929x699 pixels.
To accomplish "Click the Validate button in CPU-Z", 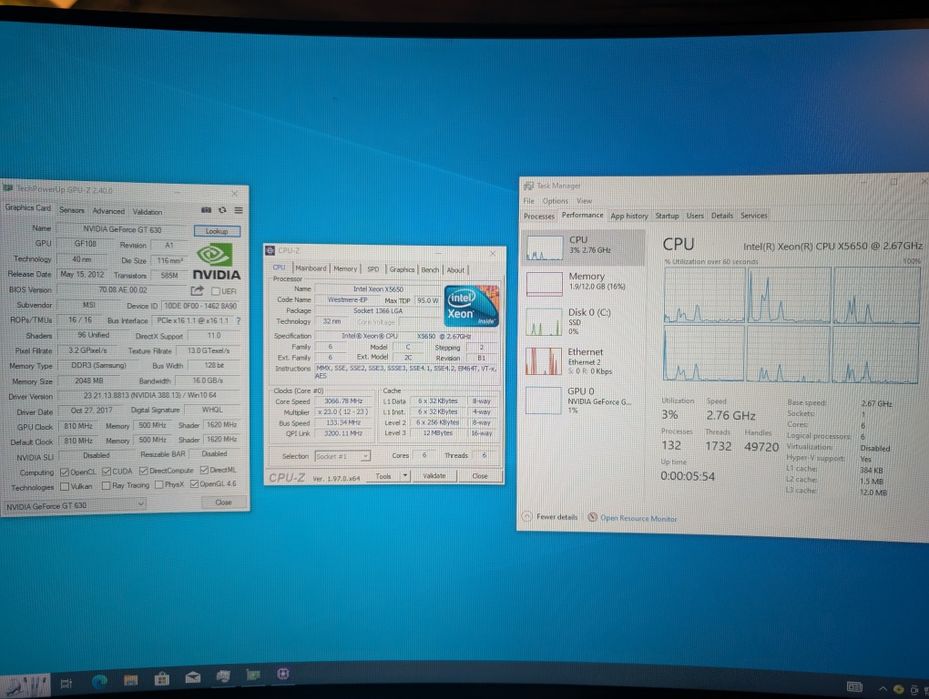I will point(434,476).
